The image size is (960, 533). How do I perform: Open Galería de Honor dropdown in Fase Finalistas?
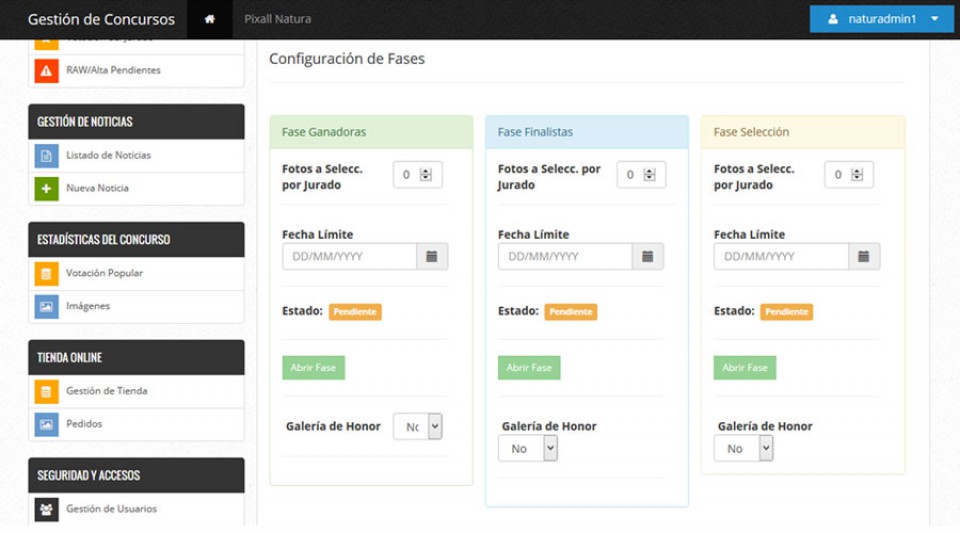(528, 449)
